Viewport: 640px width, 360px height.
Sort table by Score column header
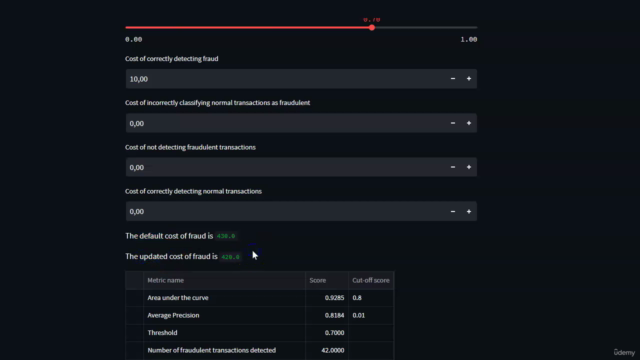click(x=327, y=280)
